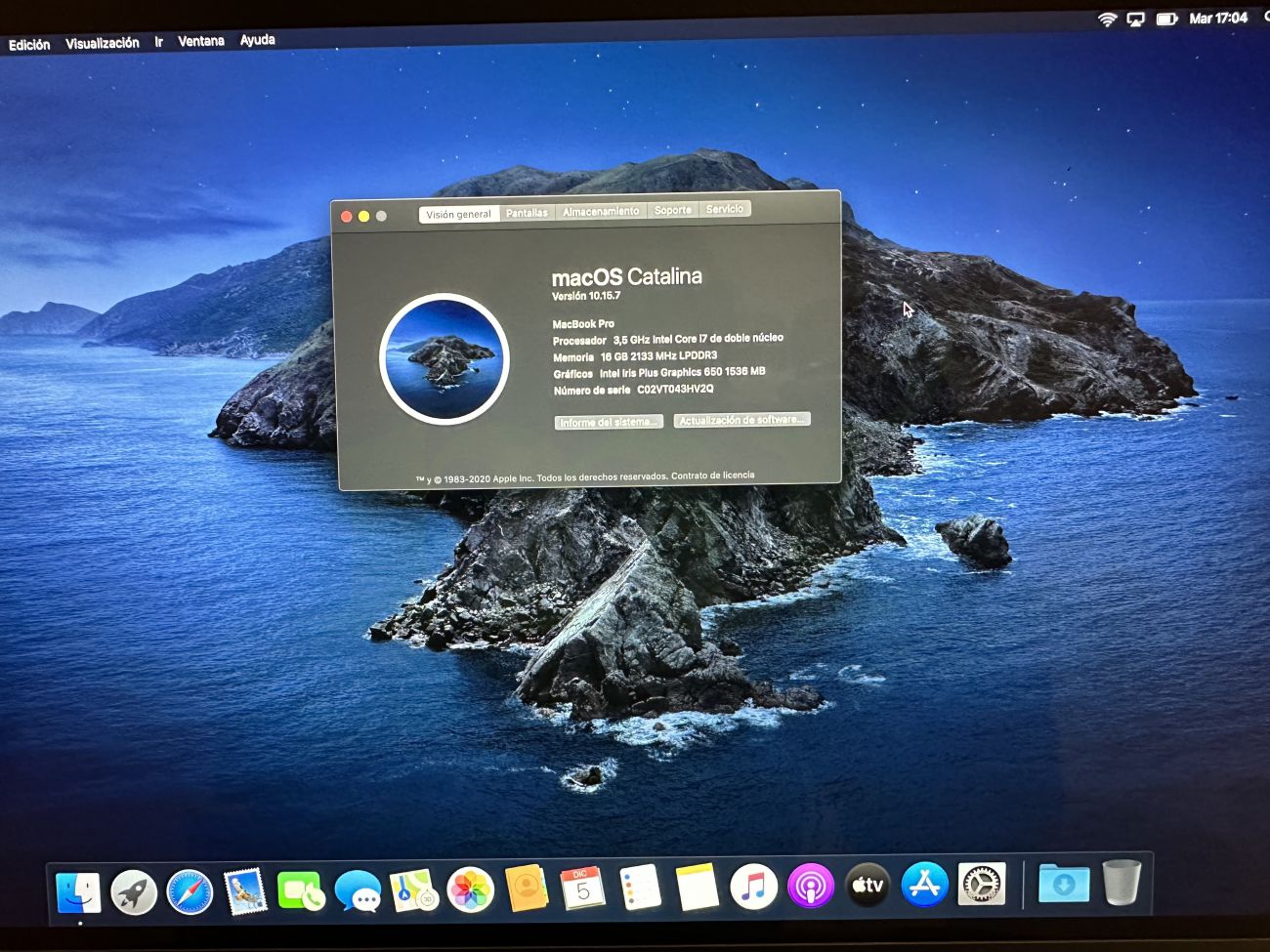Switch to the Pantallas tab

[527, 213]
